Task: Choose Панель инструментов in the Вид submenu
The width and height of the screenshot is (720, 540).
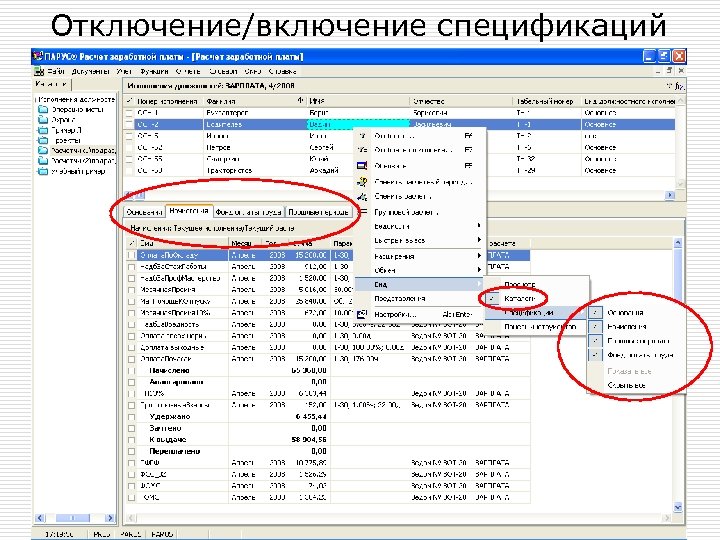Action: click(537, 327)
